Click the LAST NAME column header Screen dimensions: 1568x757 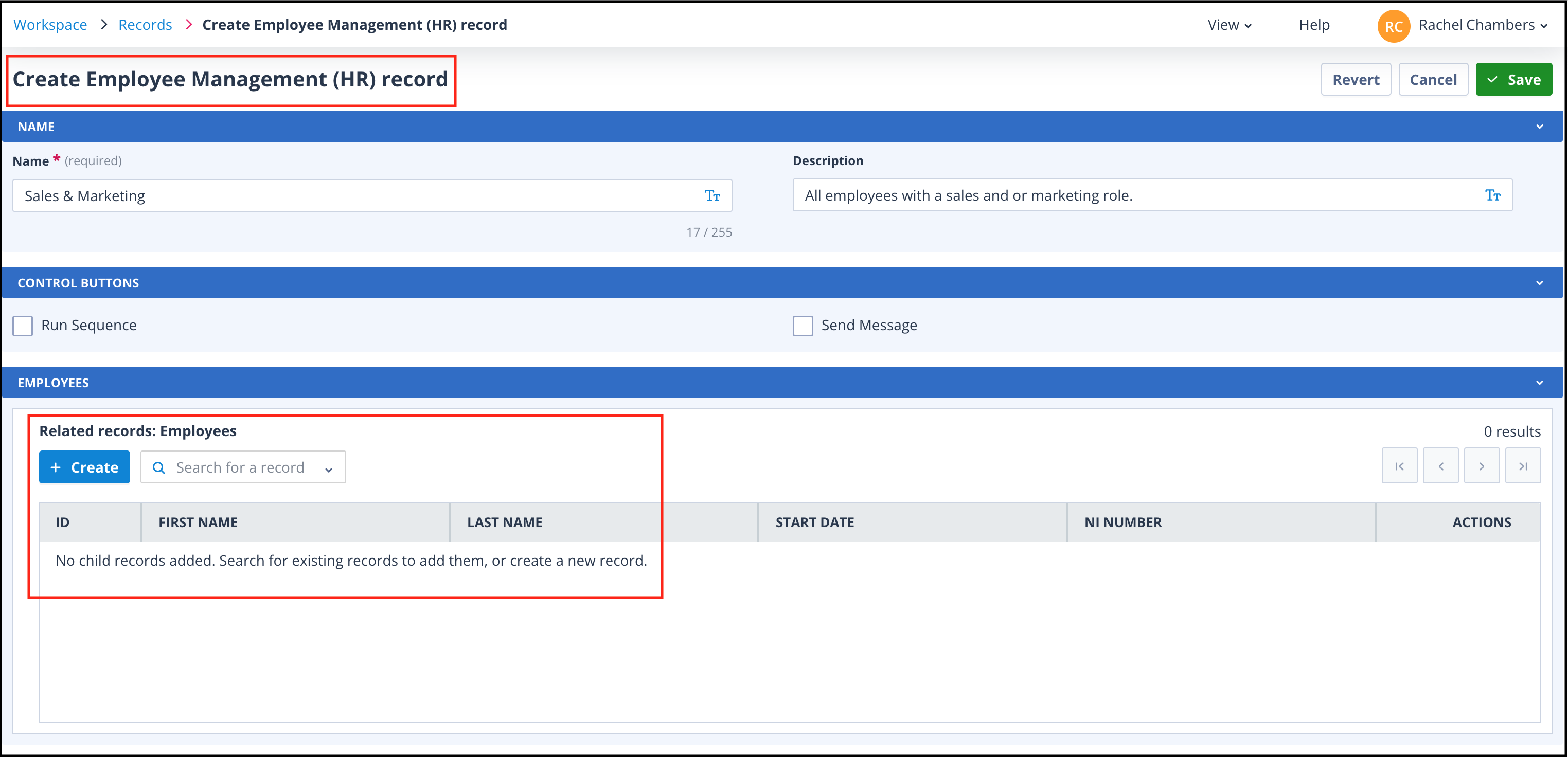604,522
